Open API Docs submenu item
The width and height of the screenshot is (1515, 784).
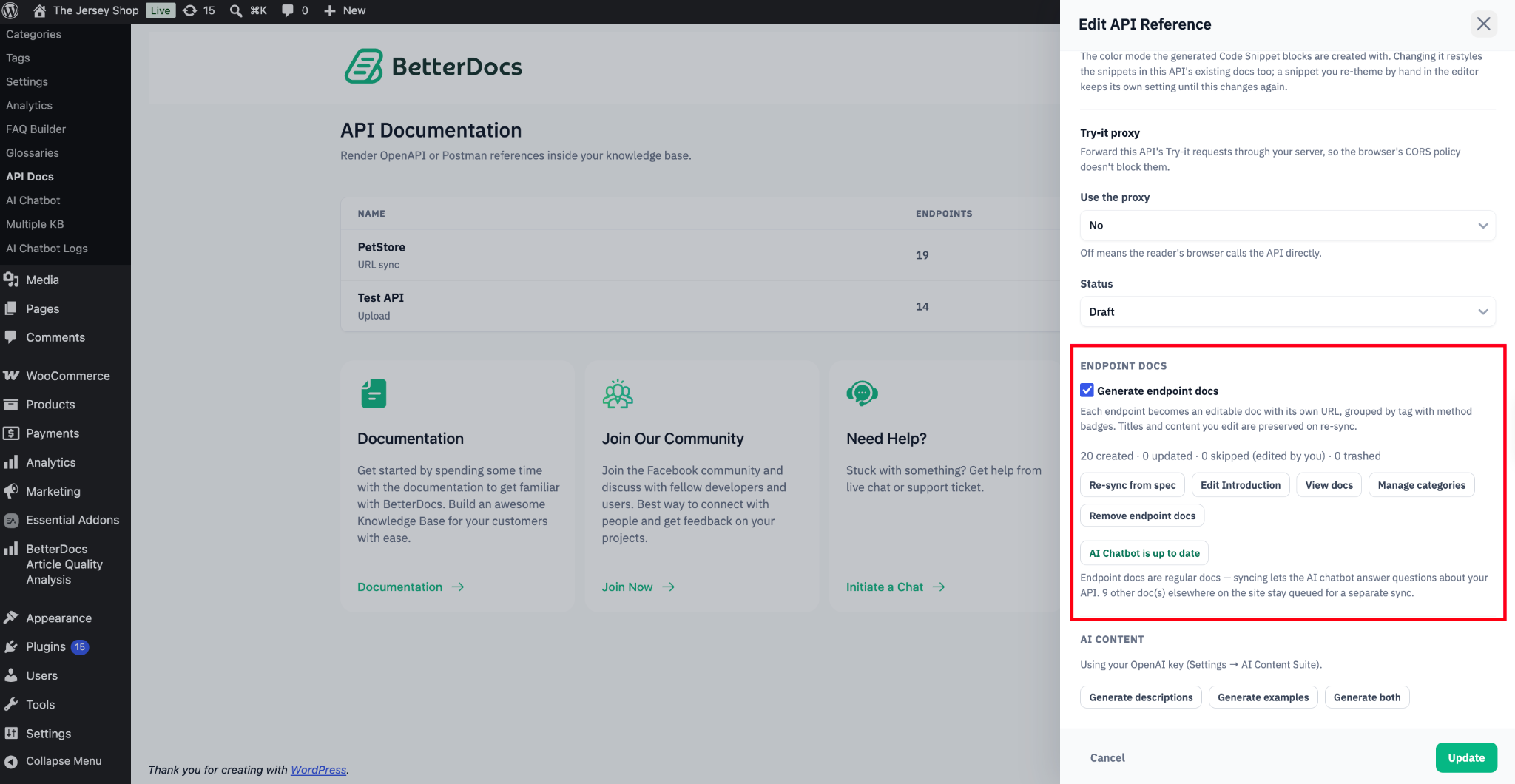coord(30,177)
